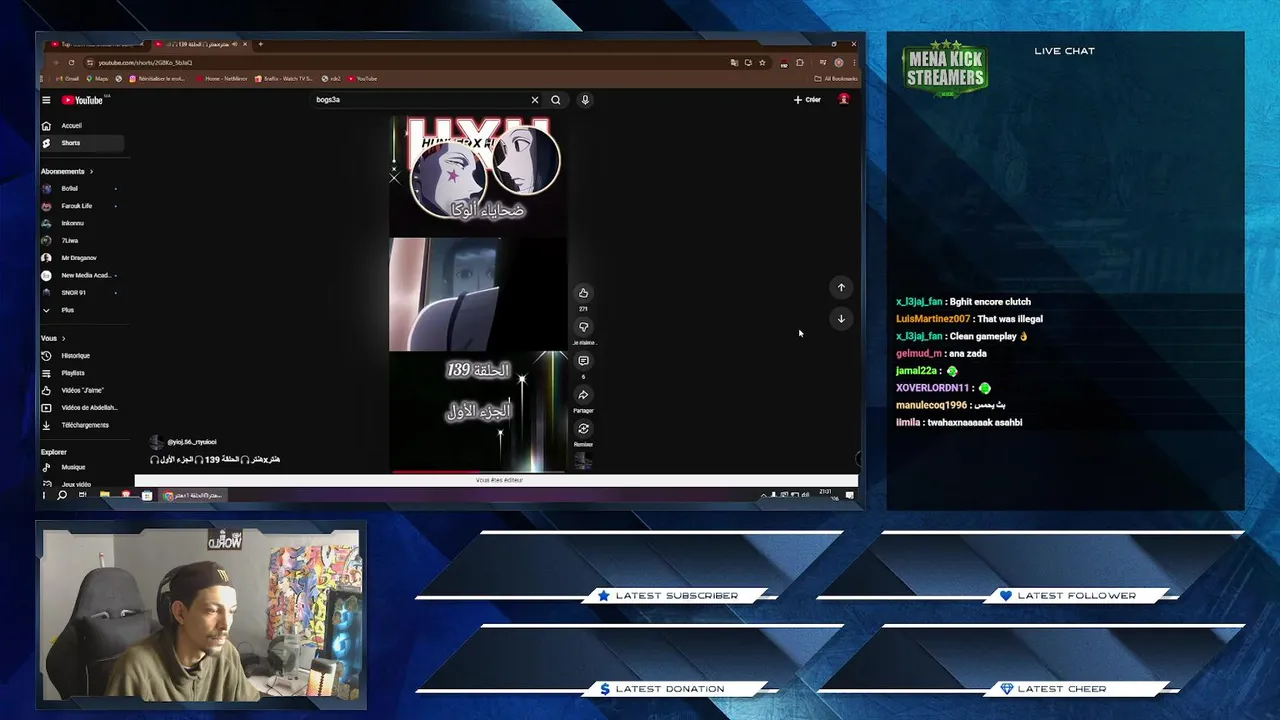
Task: Open the Chrome extensions puzzle icon
Action: pyautogui.click(x=800, y=62)
